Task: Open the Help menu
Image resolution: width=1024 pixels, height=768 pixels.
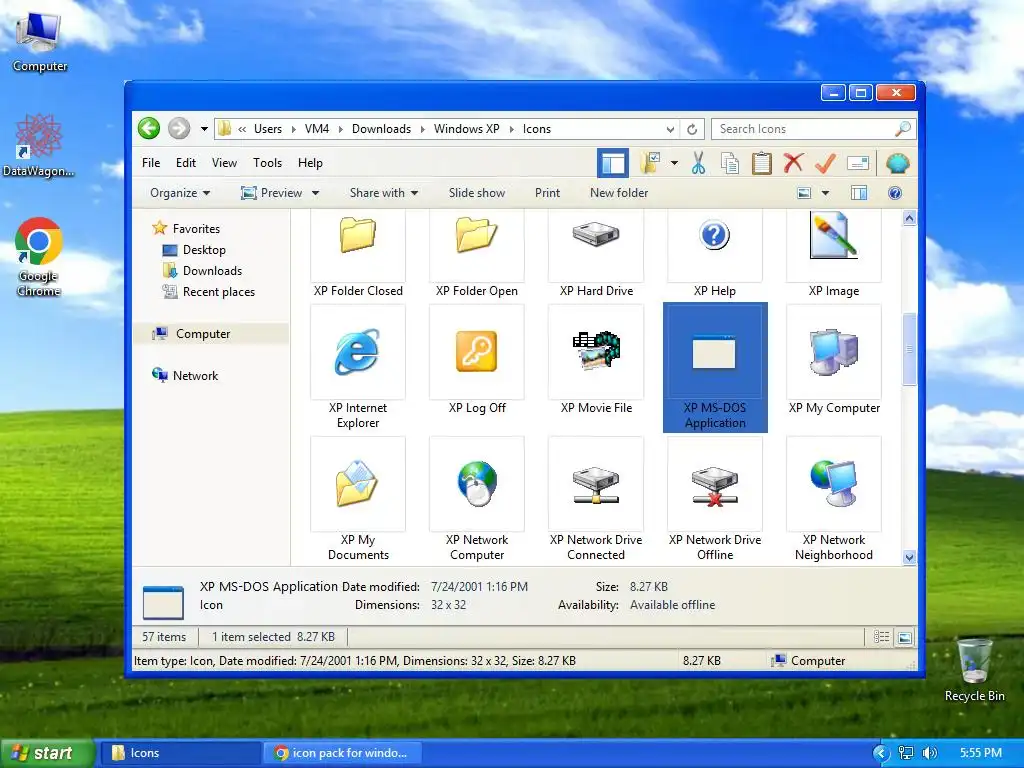Action: pos(310,163)
